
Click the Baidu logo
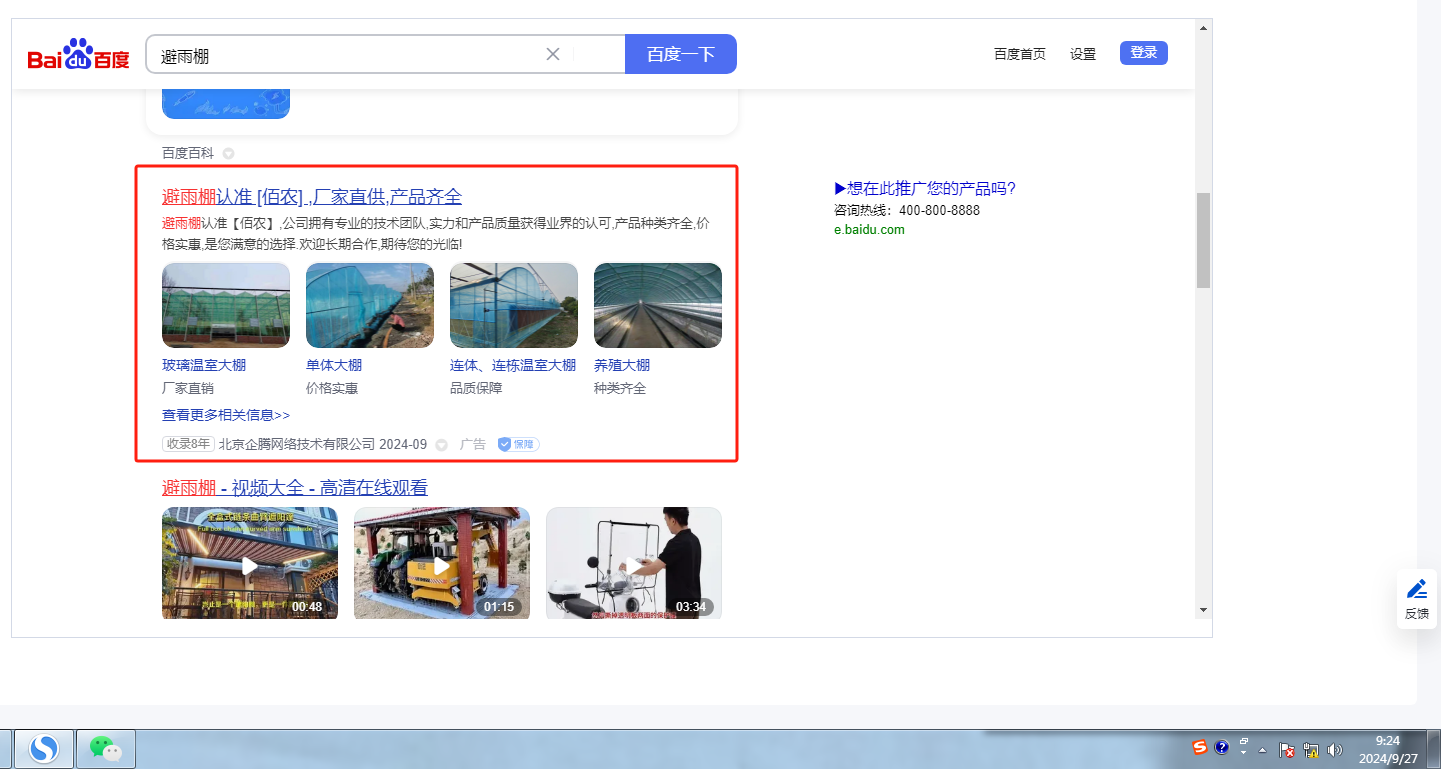[79, 54]
